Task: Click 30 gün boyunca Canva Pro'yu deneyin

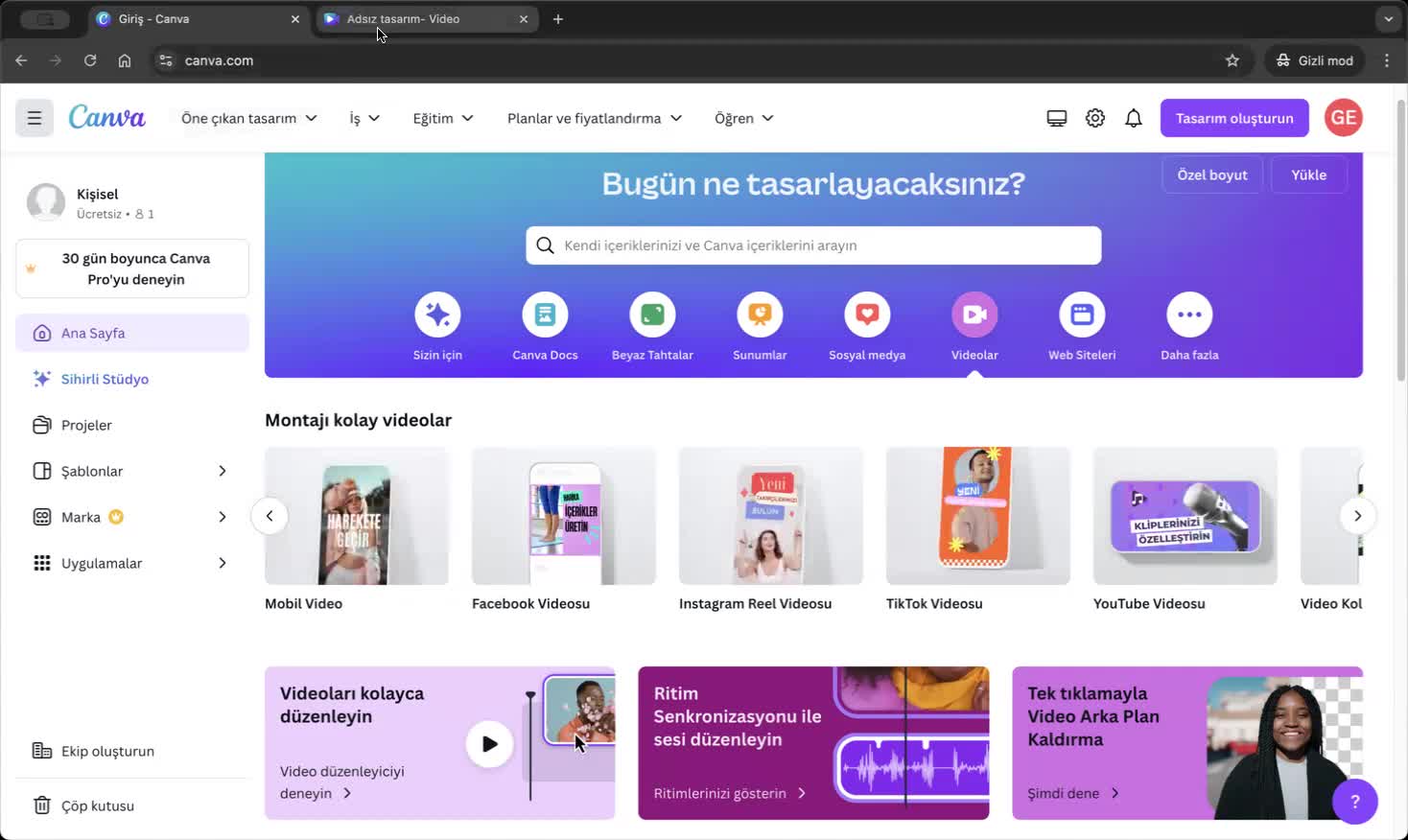Action: coord(132,268)
